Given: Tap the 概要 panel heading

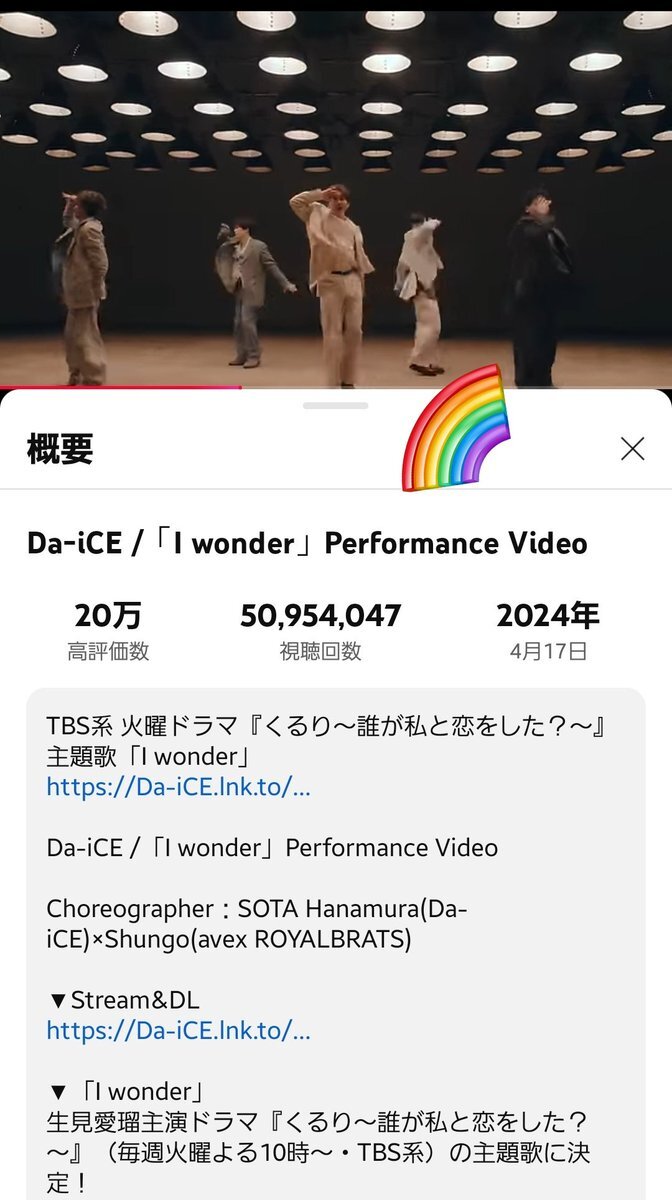Looking at the screenshot, I should 60,450.
